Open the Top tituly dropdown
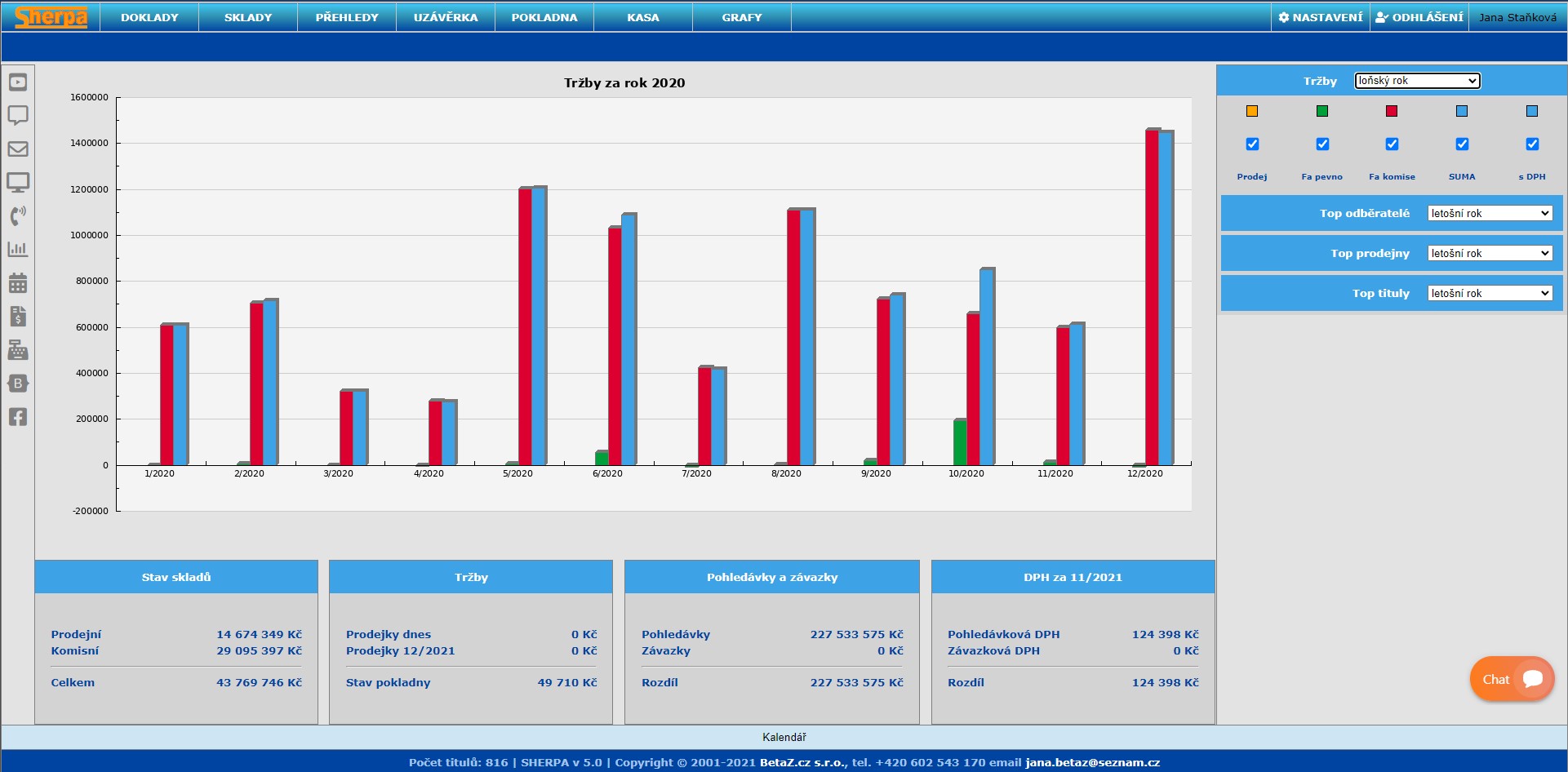The image size is (1568, 772). pos(1490,294)
